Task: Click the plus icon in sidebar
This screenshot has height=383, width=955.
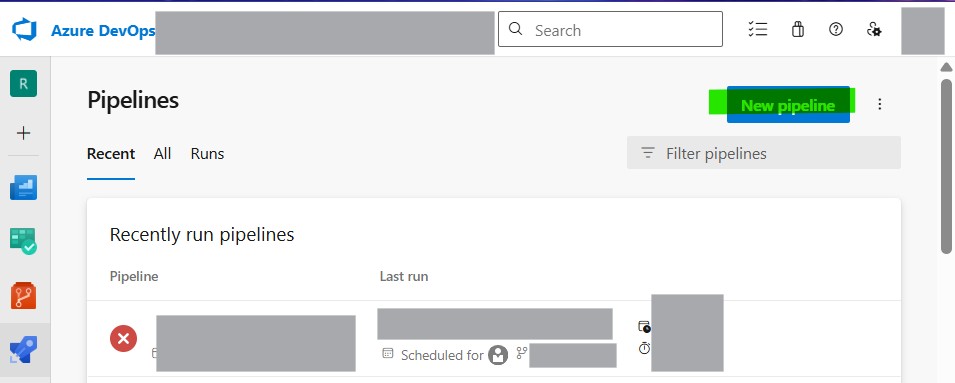Action: pyautogui.click(x=23, y=133)
